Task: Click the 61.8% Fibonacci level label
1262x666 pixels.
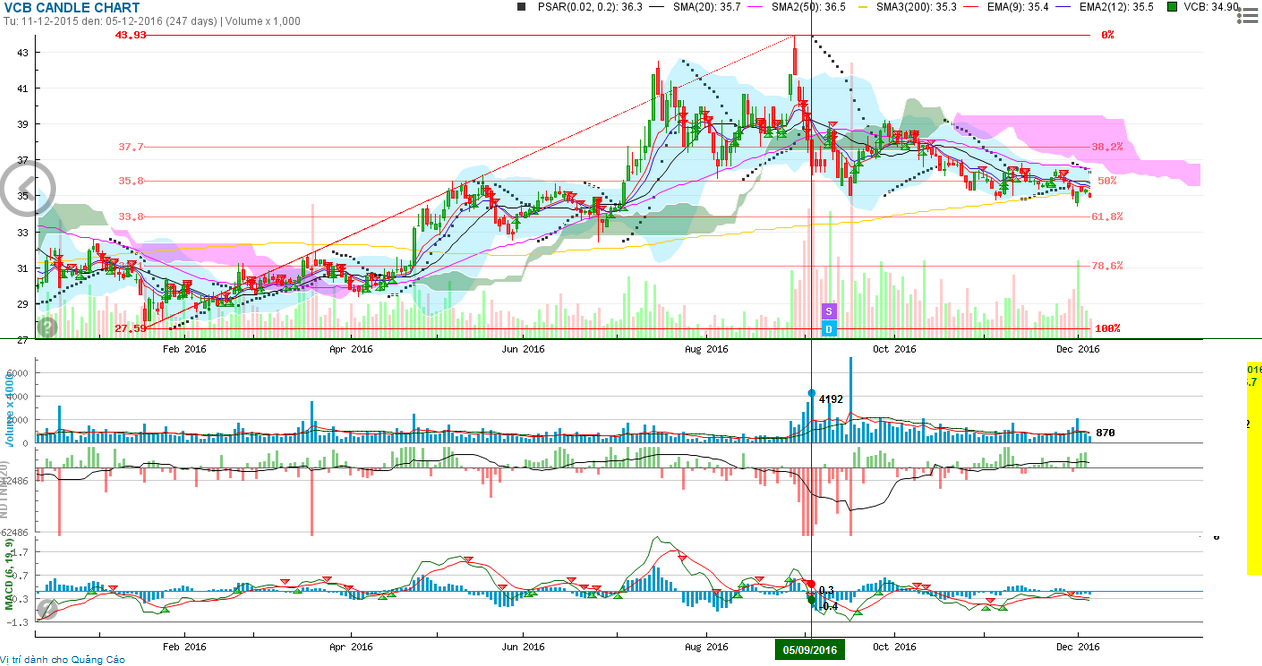Action: click(x=1106, y=216)
